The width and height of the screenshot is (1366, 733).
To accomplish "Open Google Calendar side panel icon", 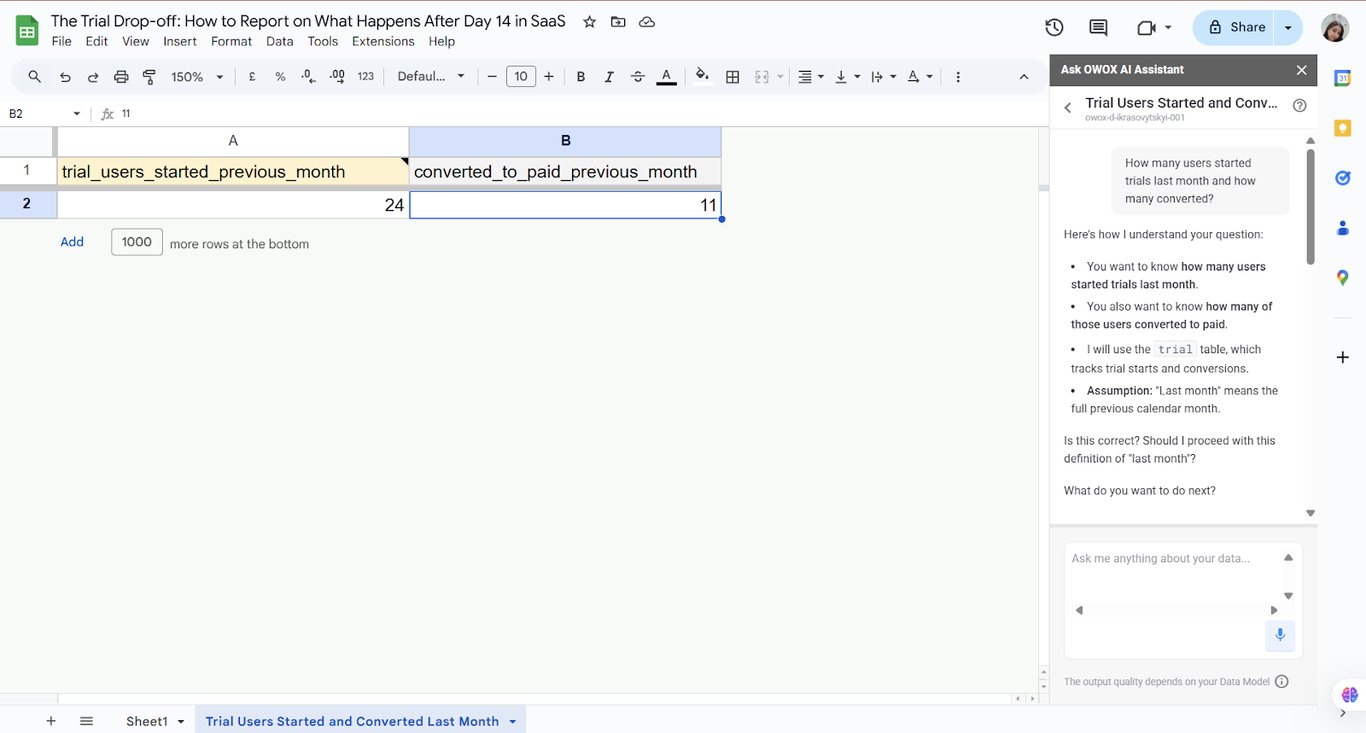I will 1342,79.
